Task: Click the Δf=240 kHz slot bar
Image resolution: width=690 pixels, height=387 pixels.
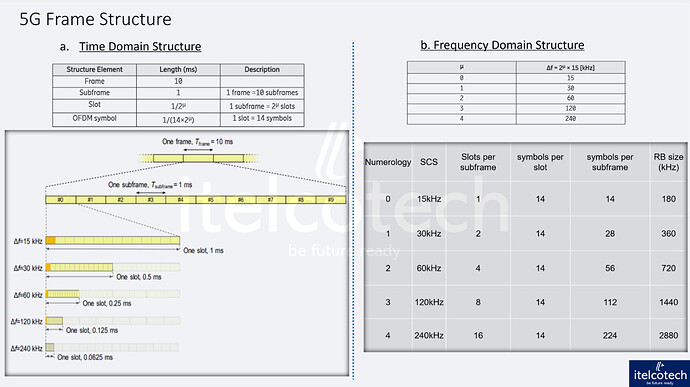Action: point(50,347)
